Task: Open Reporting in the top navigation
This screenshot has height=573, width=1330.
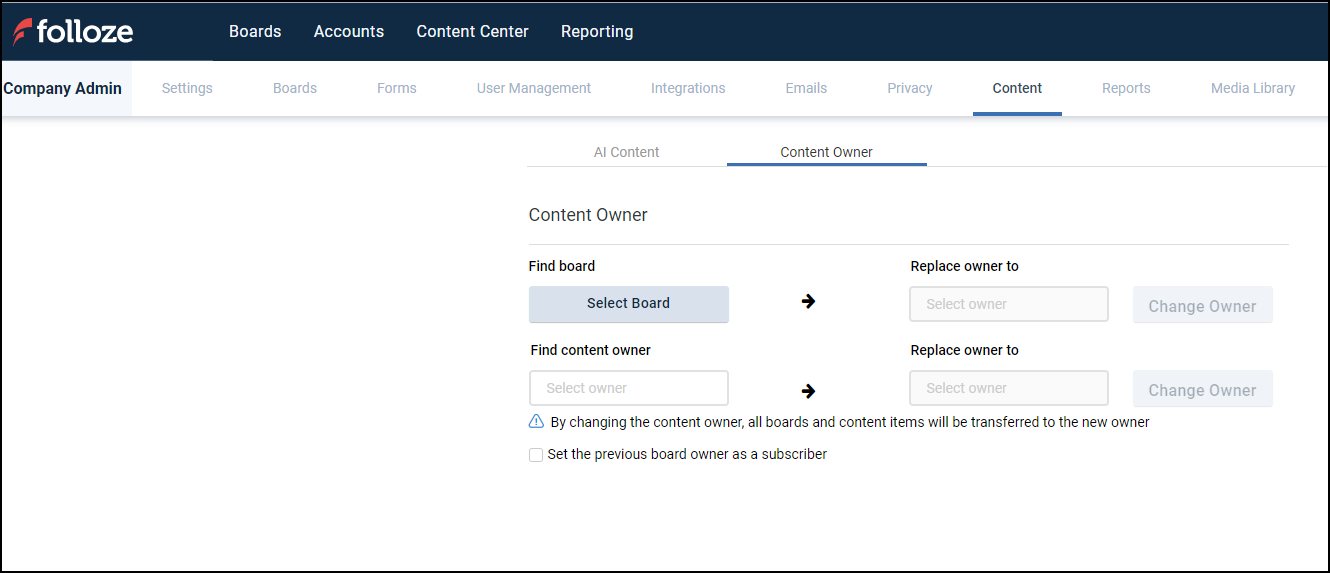Action: point(597,31)
